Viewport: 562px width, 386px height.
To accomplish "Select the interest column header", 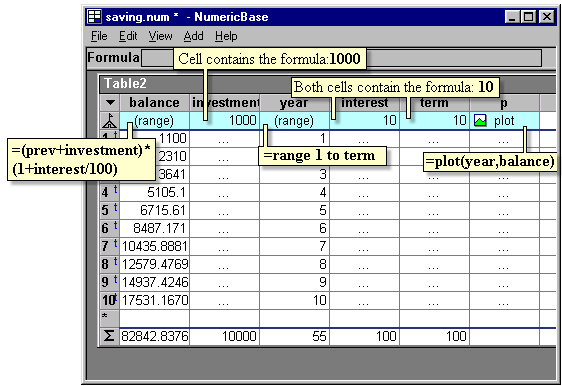I will coord(364,103).
